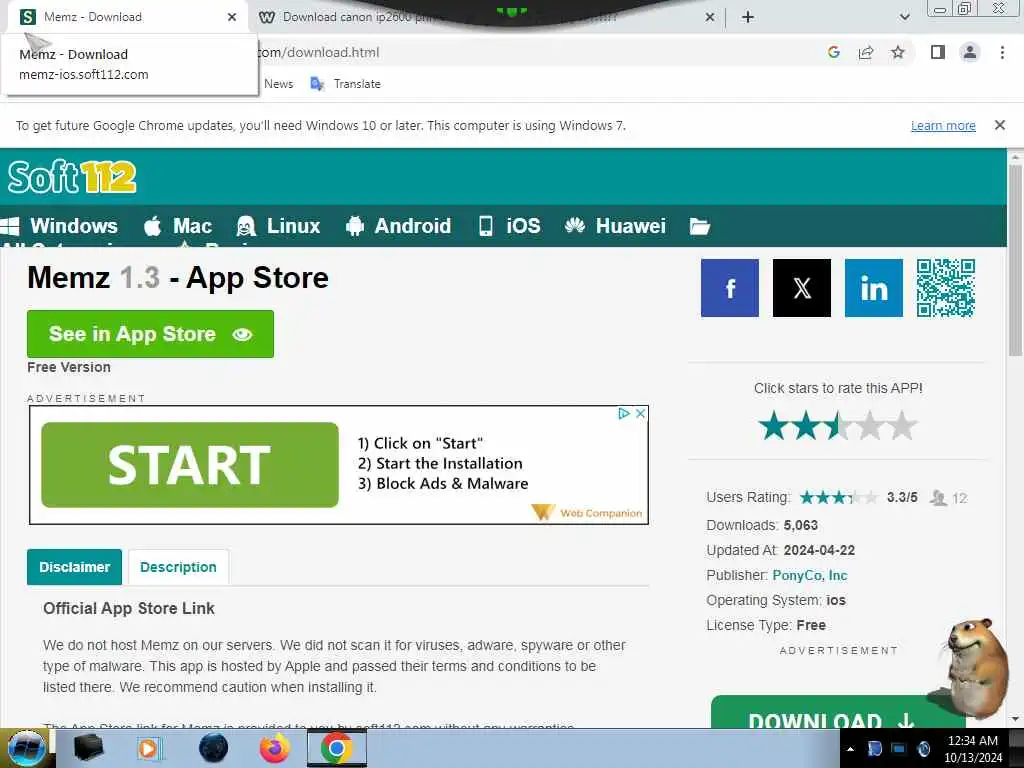Open the Chrome profile icon

tap(970, 52)
